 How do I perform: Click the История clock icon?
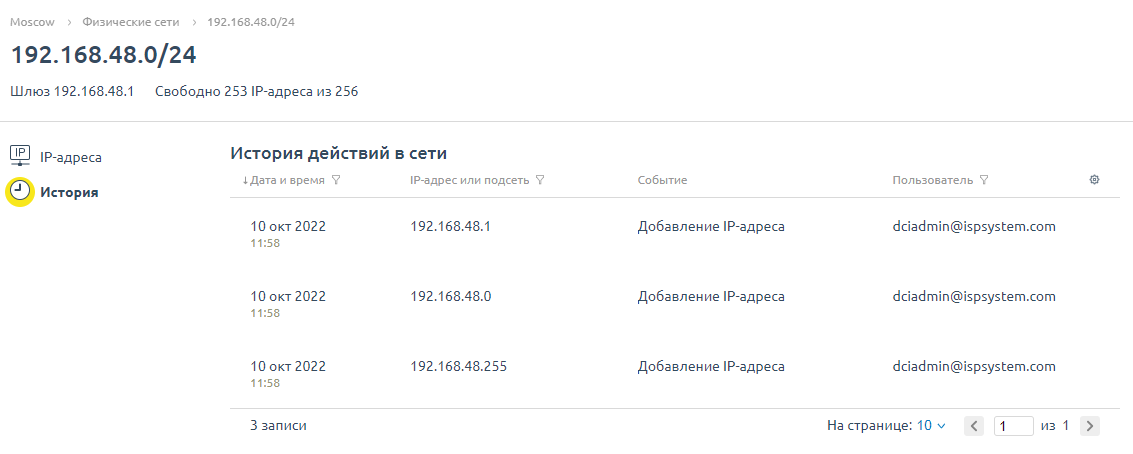(x=20, y=192)
